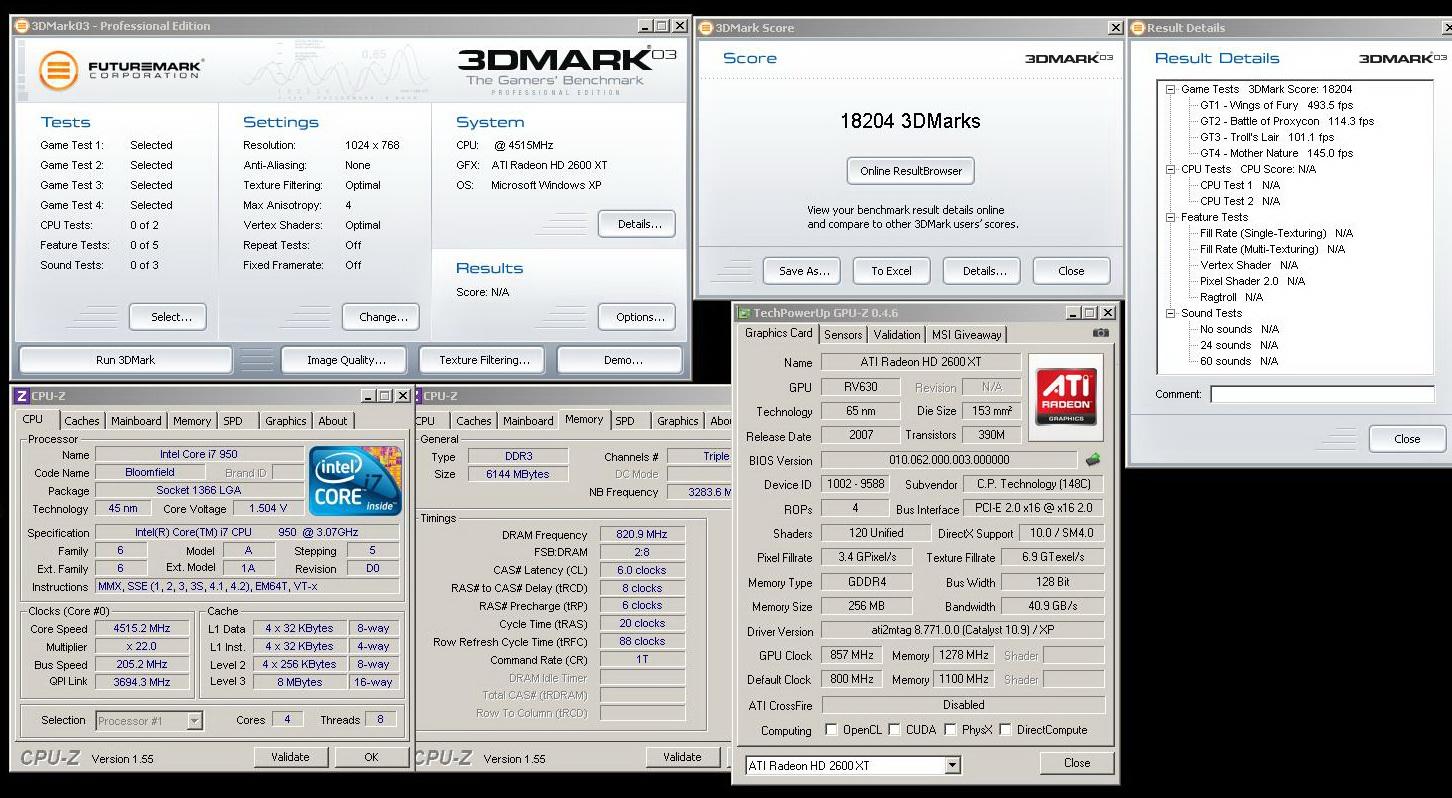Select GT1 - Wings of Fury result row
The width and height of the screenshot is (1452, 798).
1277,105
